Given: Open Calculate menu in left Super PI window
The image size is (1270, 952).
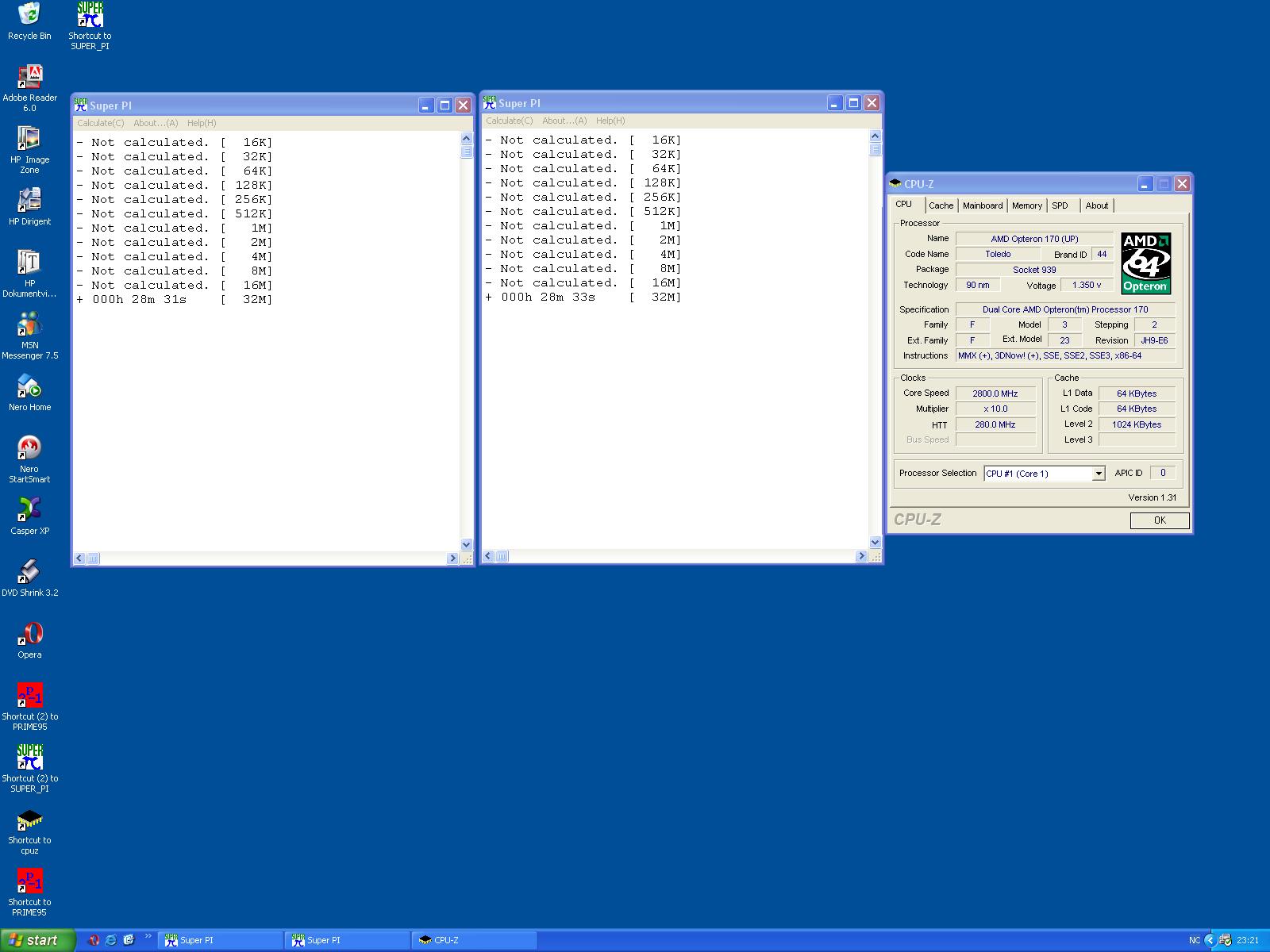Looking at the screenshot, I should coord(100,123).
